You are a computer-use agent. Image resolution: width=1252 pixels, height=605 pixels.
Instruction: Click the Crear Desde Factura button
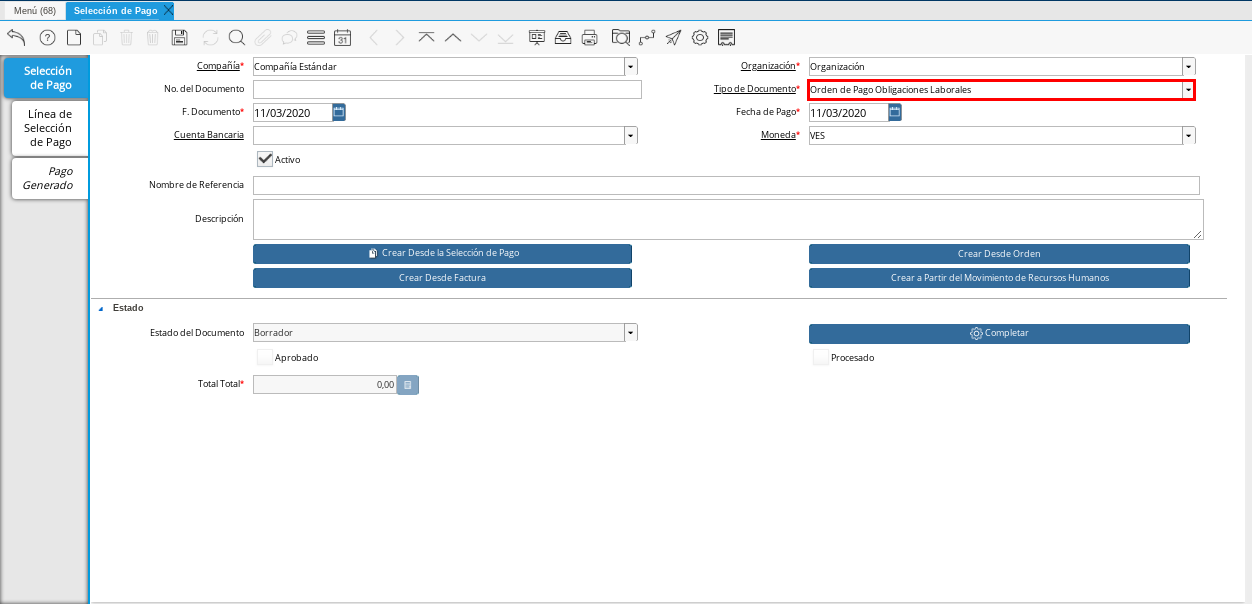point(442,278)
